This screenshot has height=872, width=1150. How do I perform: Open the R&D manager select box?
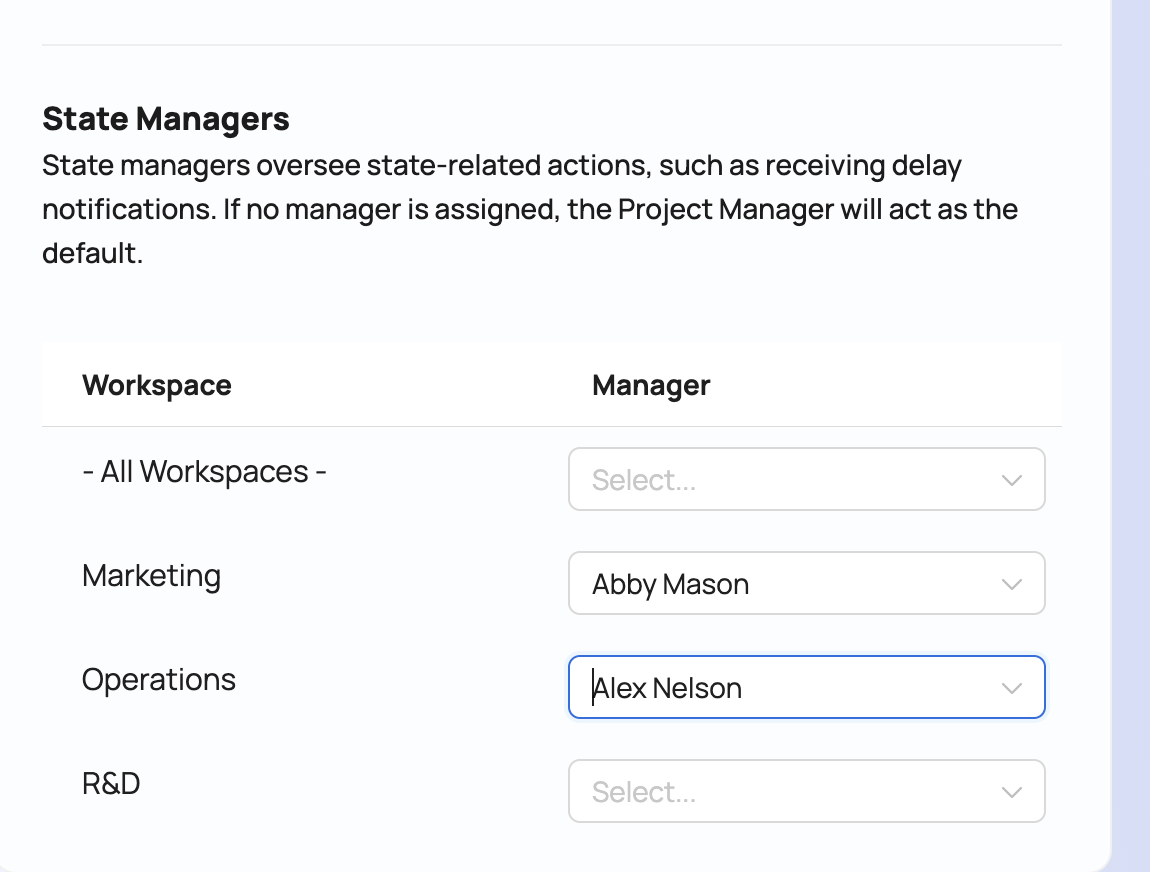(780, 792)
